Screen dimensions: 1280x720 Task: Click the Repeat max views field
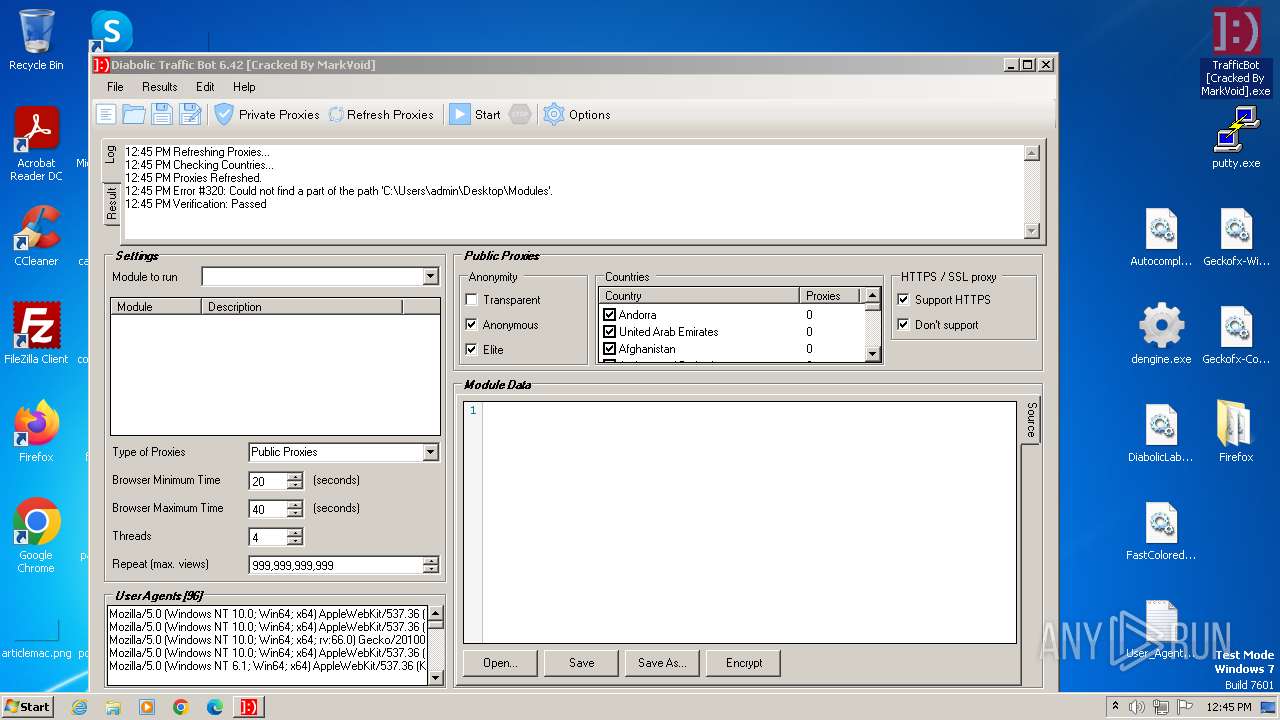click(336, 565)
